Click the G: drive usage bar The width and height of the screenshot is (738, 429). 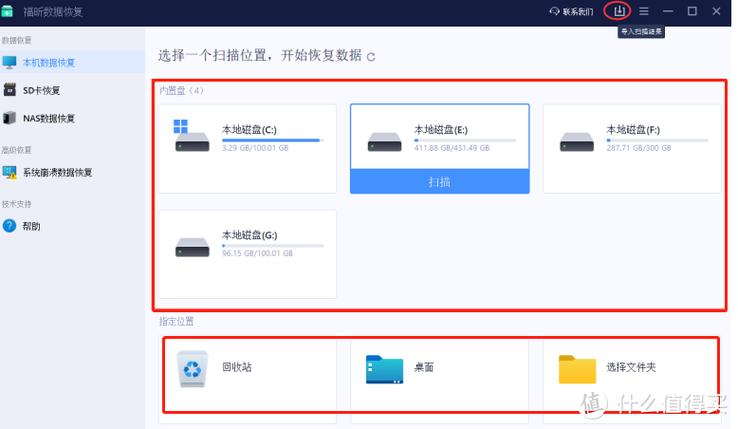[273, 245]
